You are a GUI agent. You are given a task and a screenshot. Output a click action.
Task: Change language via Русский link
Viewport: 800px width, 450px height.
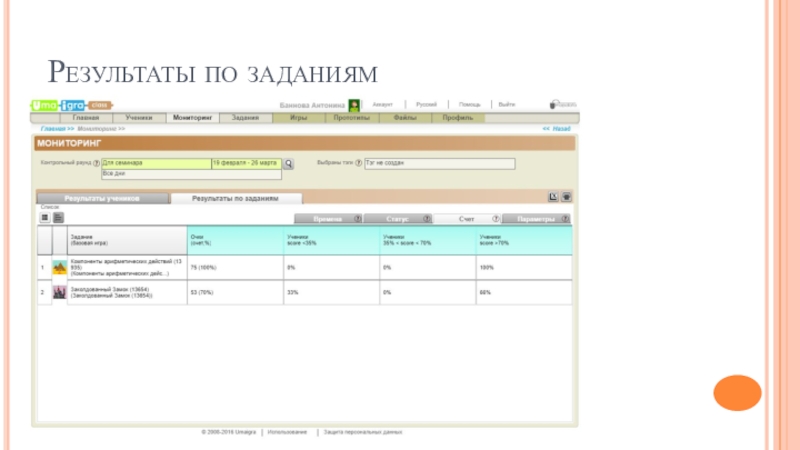coord(427,105)
